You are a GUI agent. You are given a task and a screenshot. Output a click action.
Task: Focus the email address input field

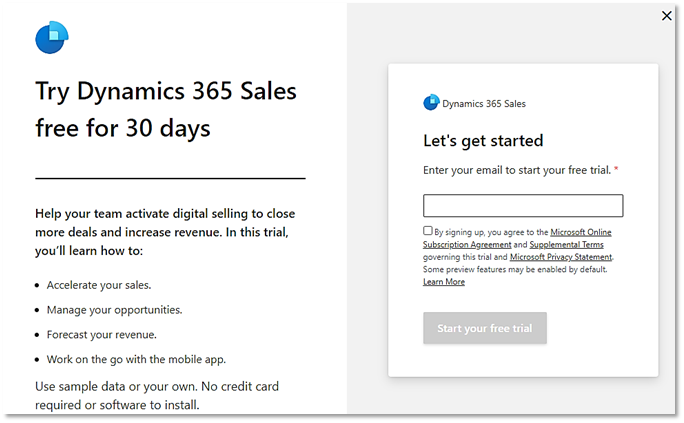[x=523, y=206]
